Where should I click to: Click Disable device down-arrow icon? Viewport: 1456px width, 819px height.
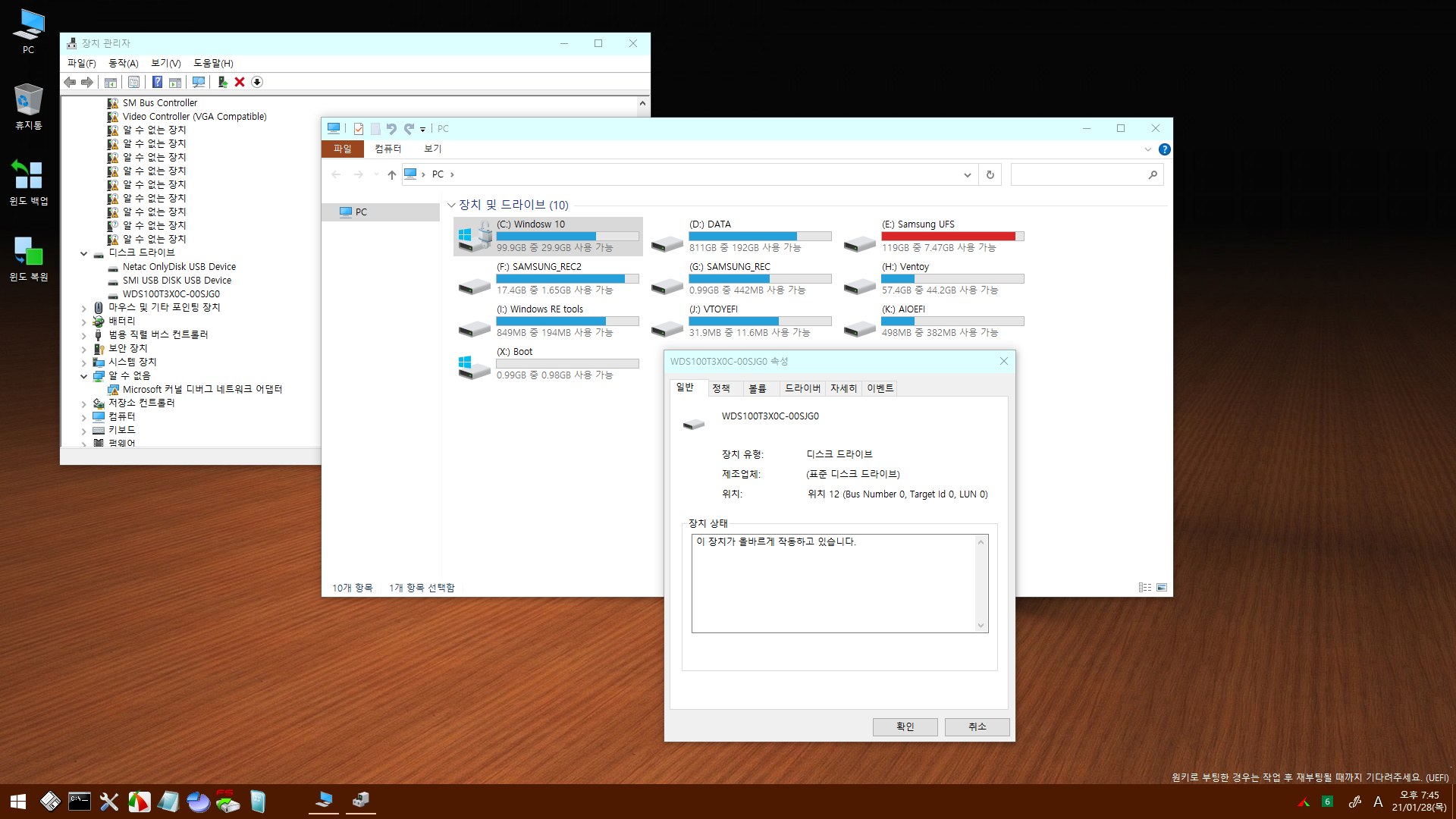pos(257,82)
